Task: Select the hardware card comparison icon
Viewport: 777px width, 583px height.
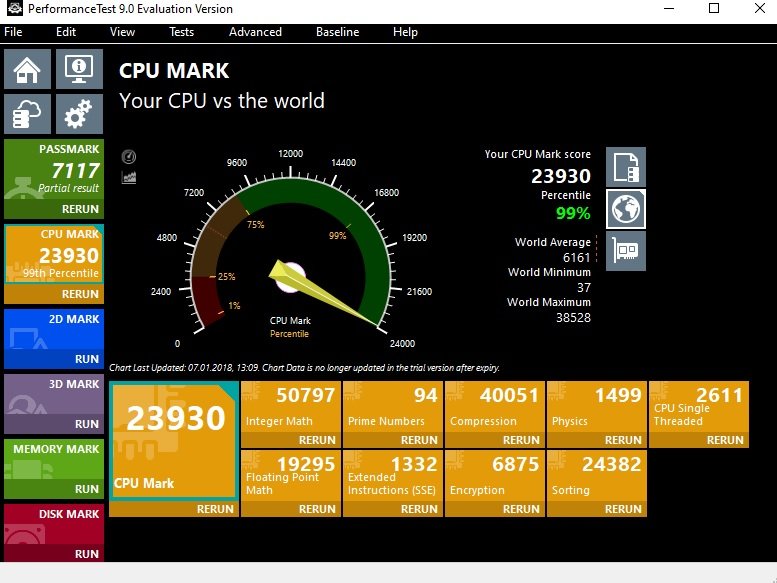Action: point(626,251)
